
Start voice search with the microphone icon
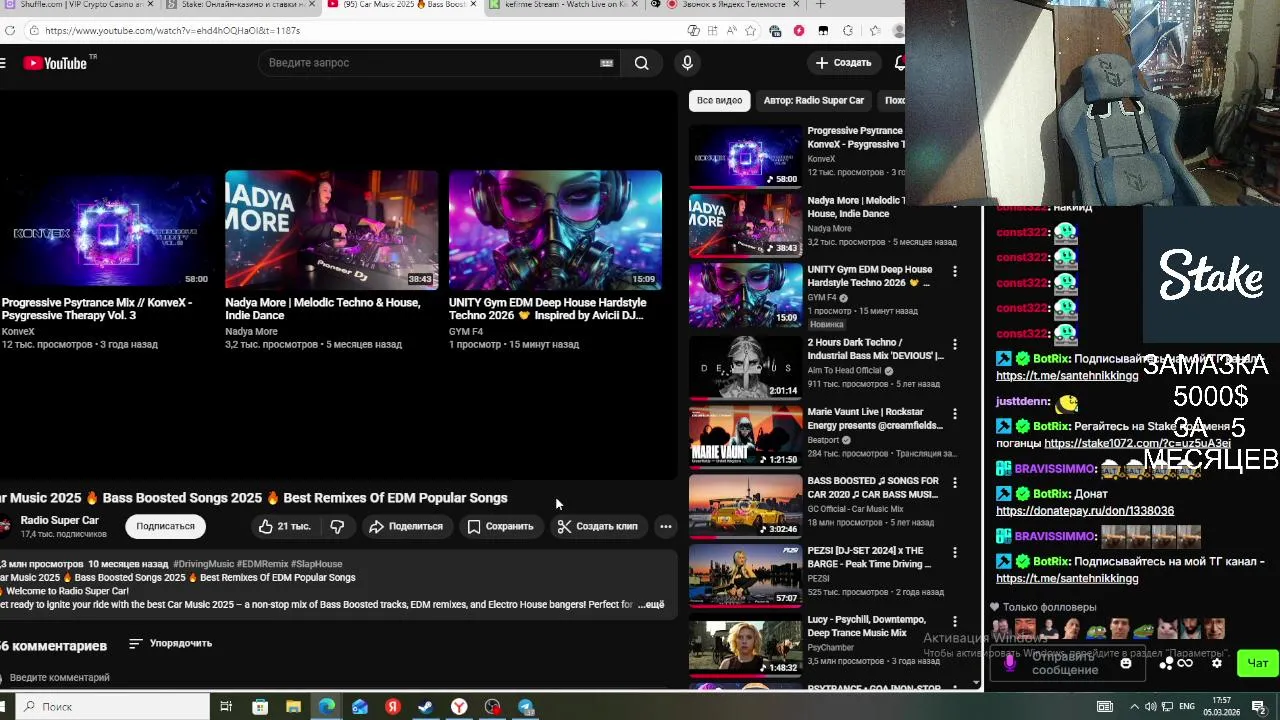coord(687,63)
